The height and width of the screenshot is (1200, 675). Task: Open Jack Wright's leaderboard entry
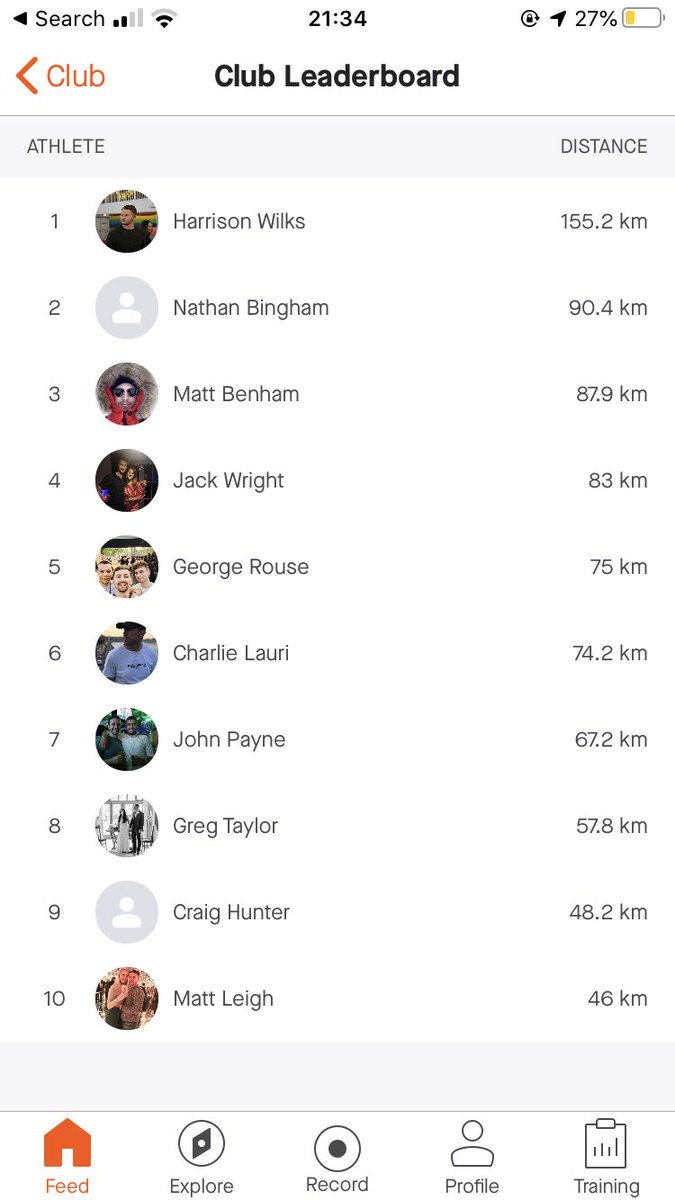click(x=337, y=480)
